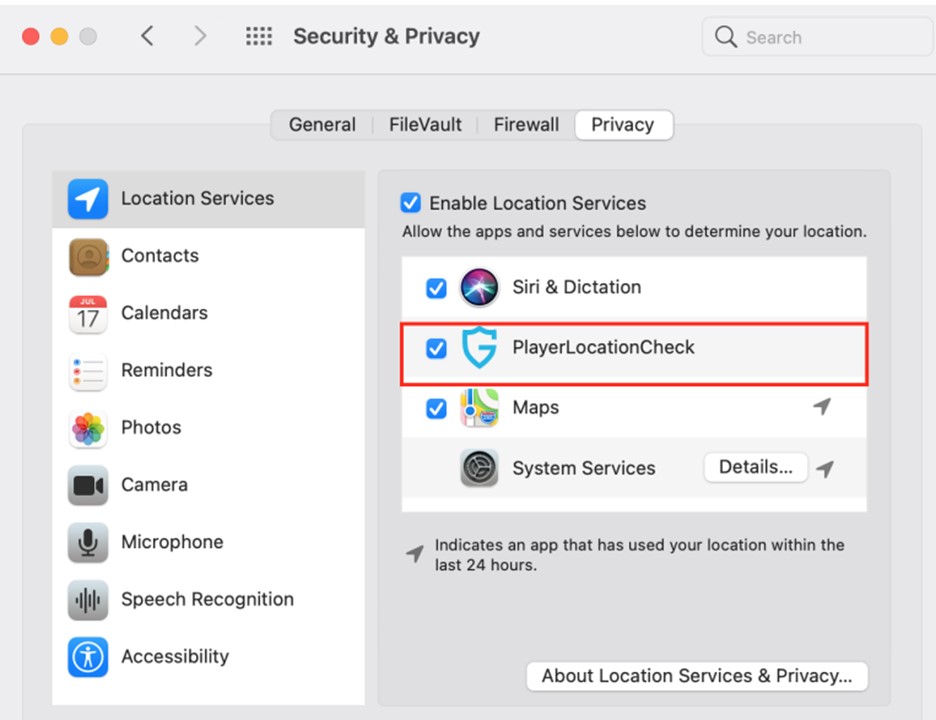Switch to the FileVault tab
936x720 pixels.
pos(425,125)
